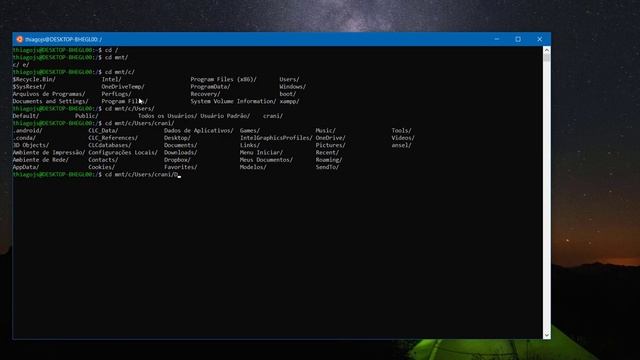Click the "Downloads/" directory entry
Screen dimensions: 640x360
tap(180, 153)
